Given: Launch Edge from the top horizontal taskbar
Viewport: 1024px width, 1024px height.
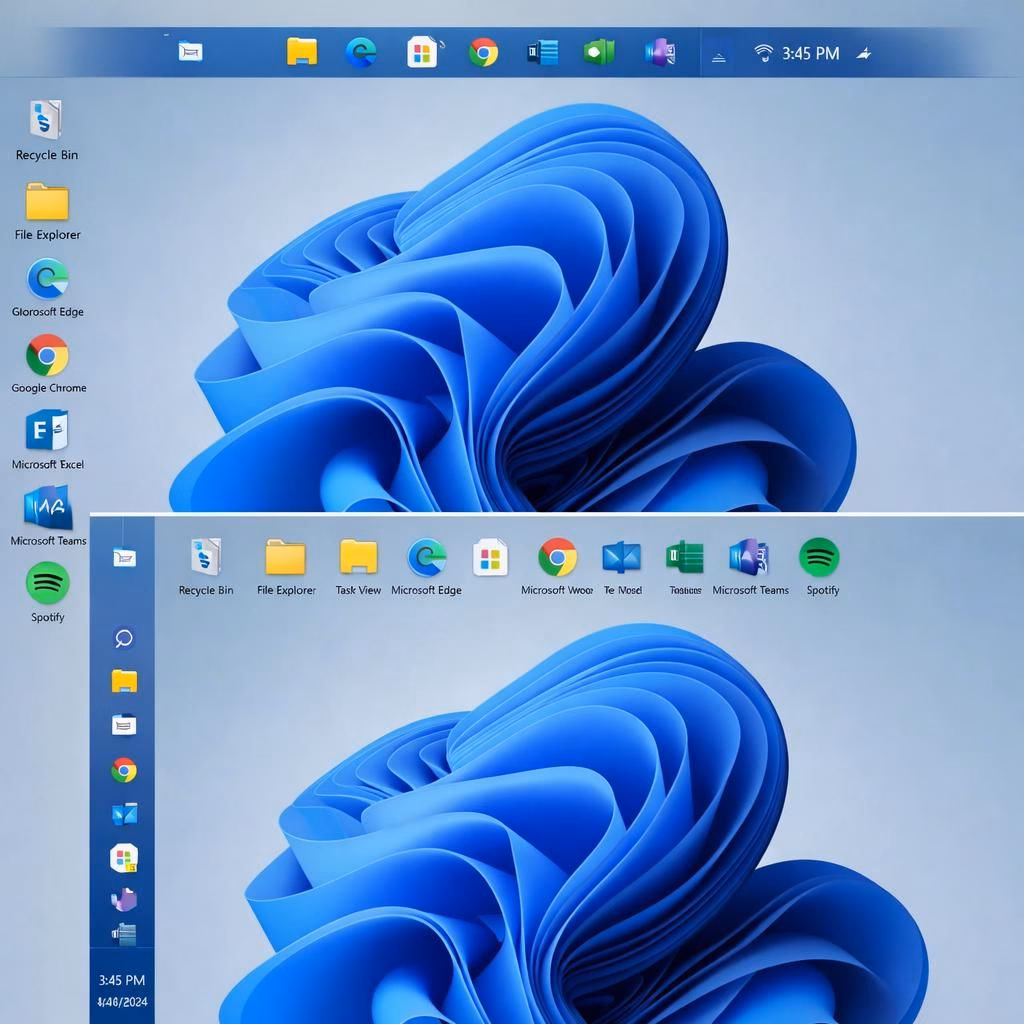Looking at the screenshot, I should click(x=361, y=52).
